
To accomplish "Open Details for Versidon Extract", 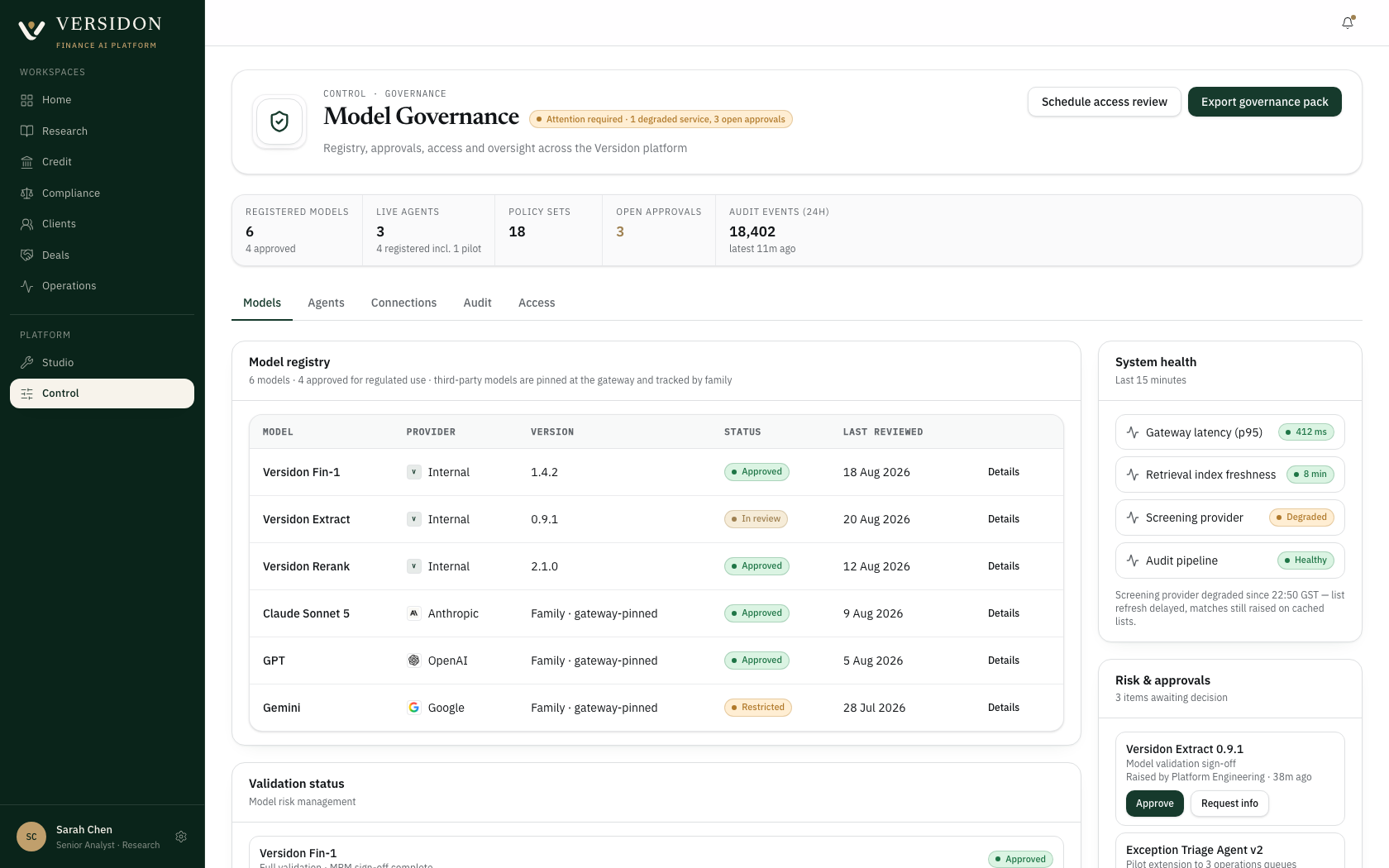I will pos(1003,519).
